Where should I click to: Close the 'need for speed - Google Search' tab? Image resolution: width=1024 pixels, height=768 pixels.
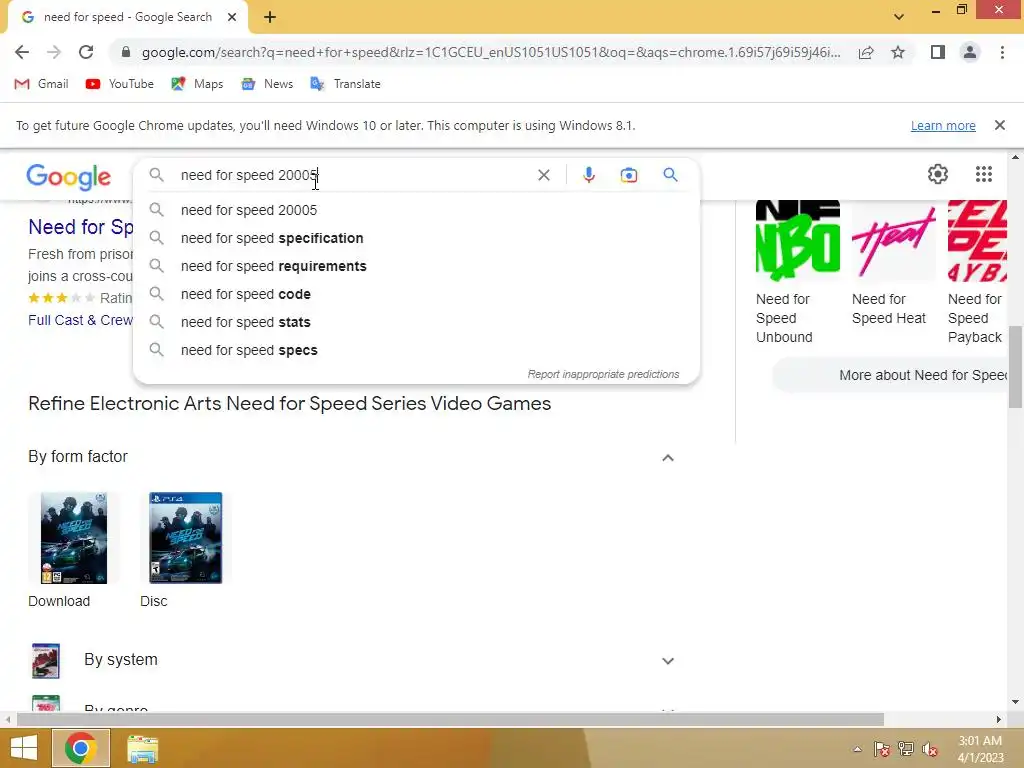click(232, 17)
